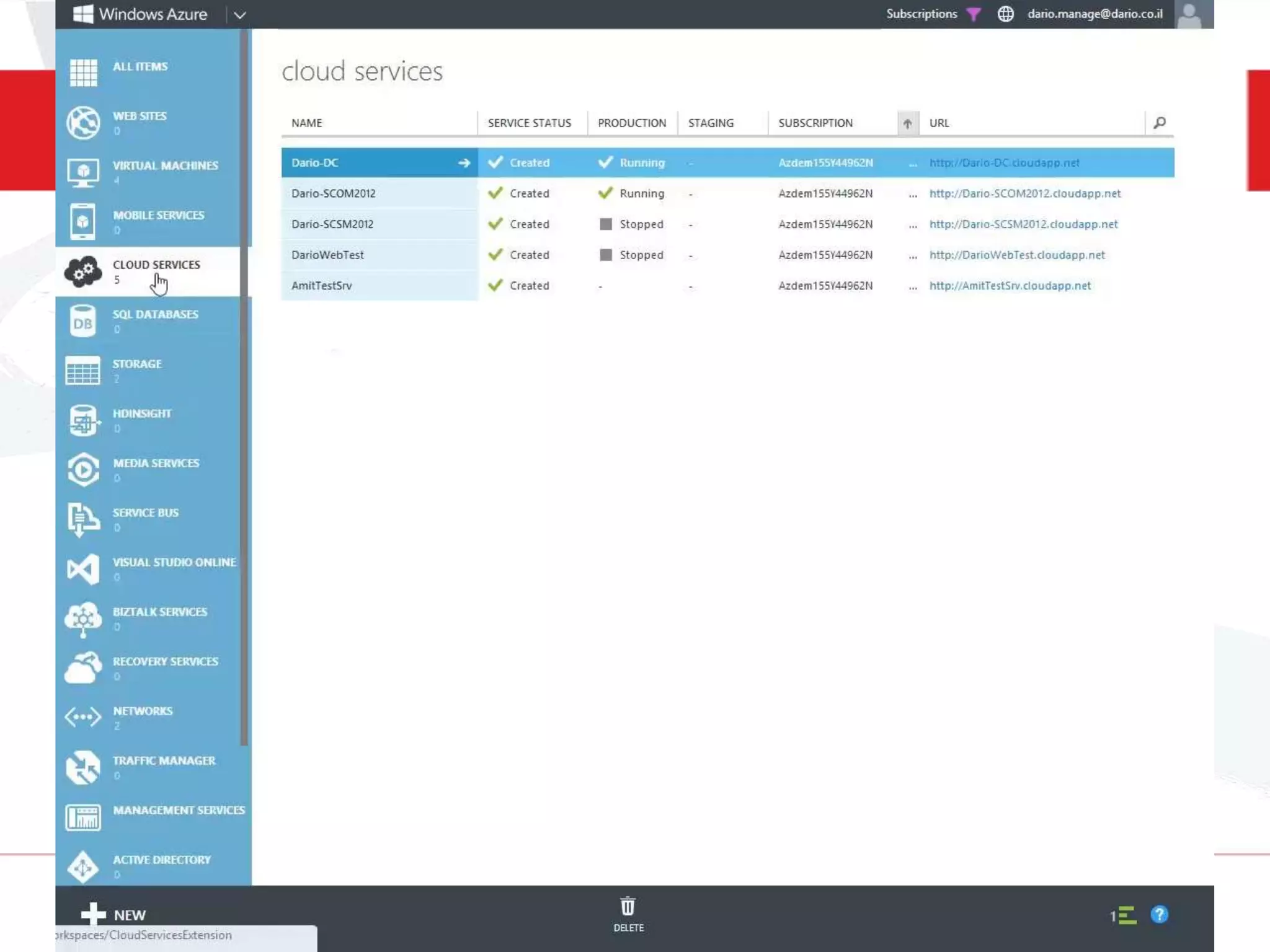Click the globe language icon

tap(1005, 14)
